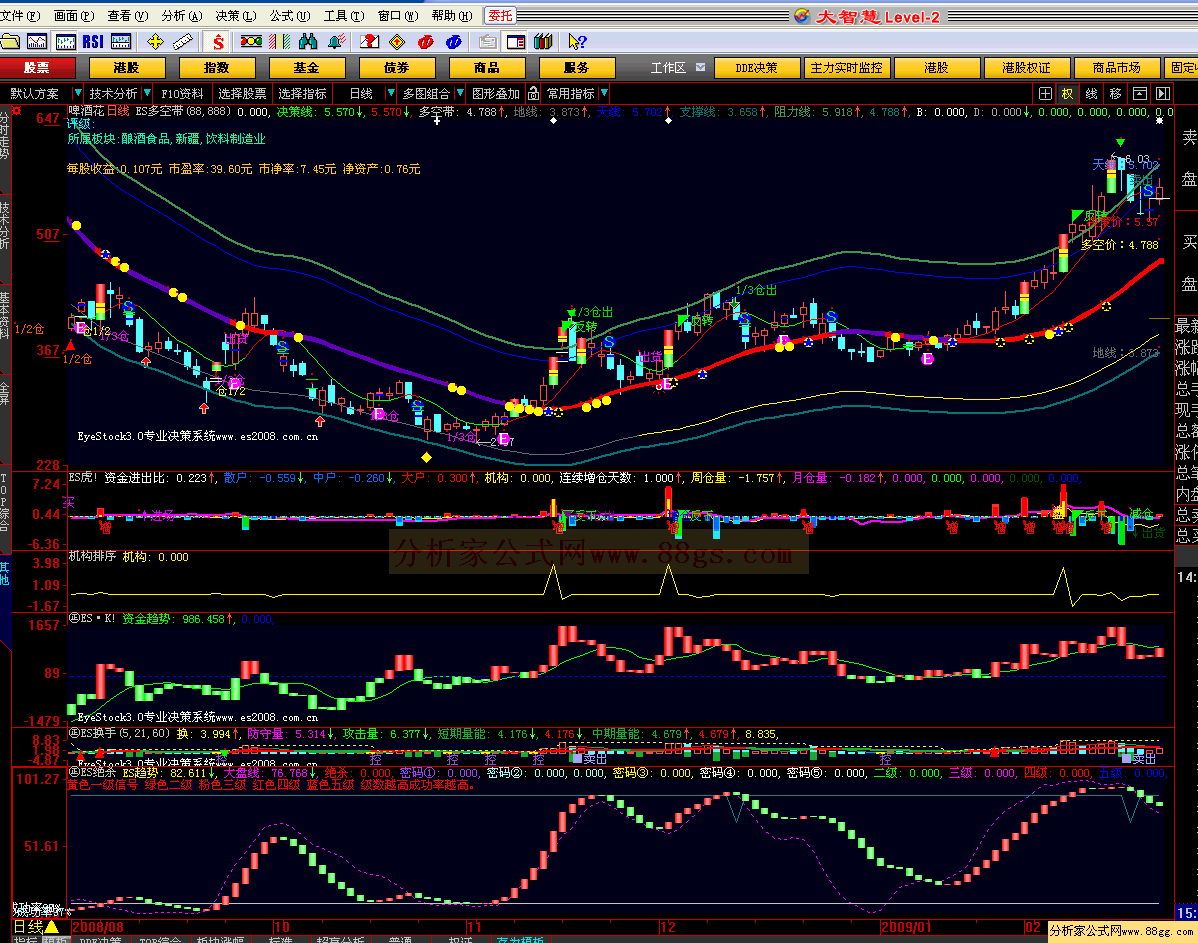
Task: Click the red circular 'd' icon
Action: (426, 42)
